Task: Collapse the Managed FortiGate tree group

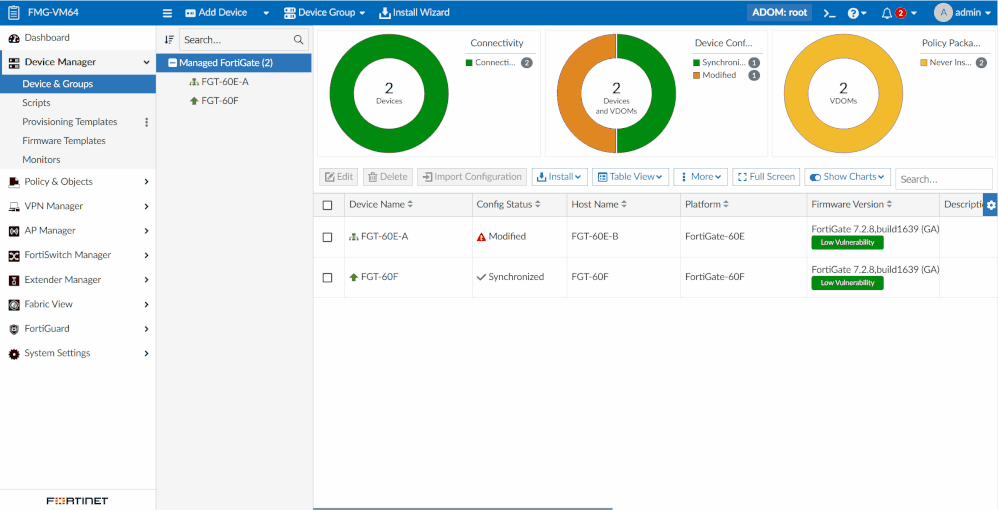Action: [x=173, y=63]
